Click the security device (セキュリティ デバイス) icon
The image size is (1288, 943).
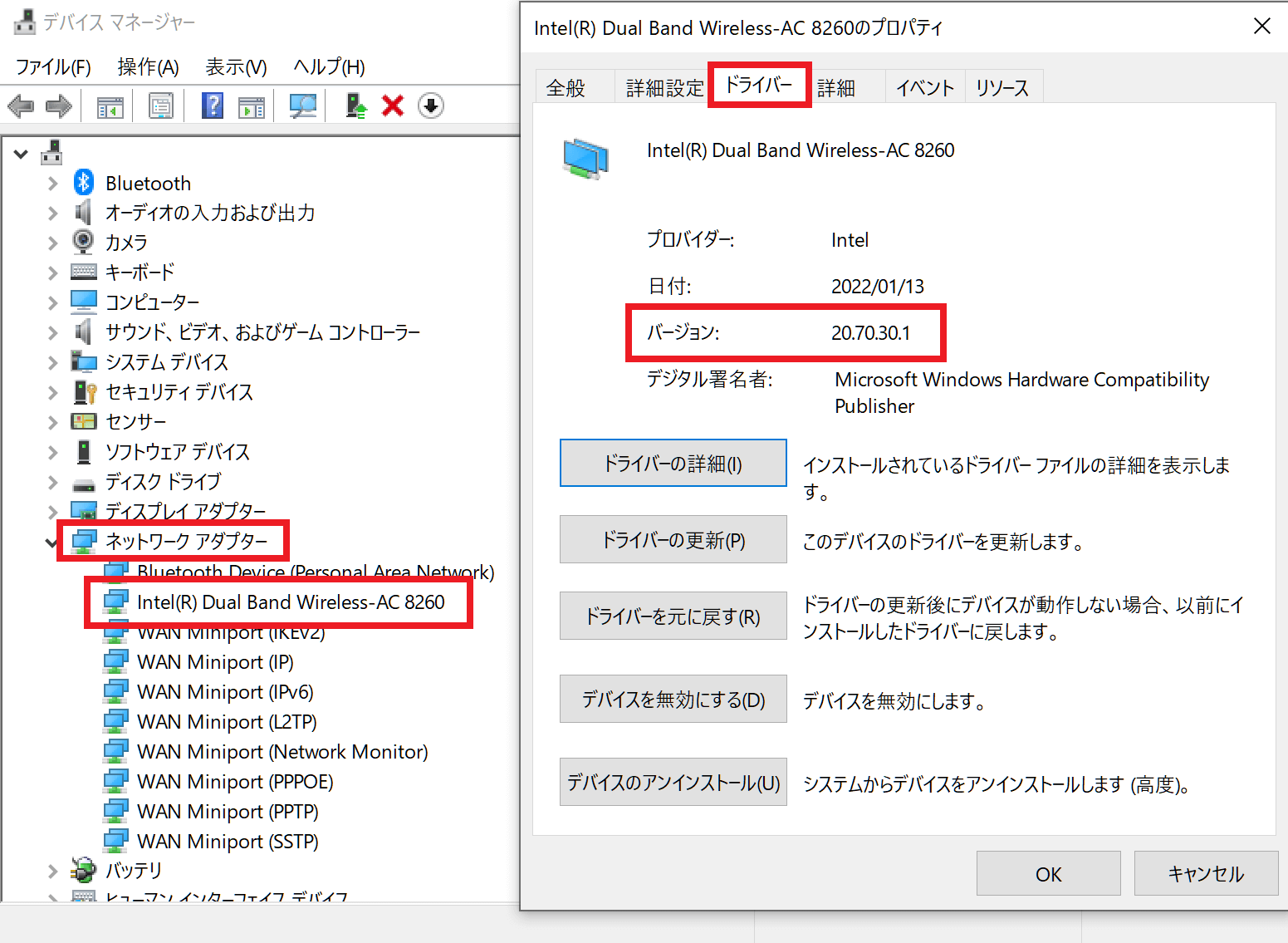click(x=85, y=391)
